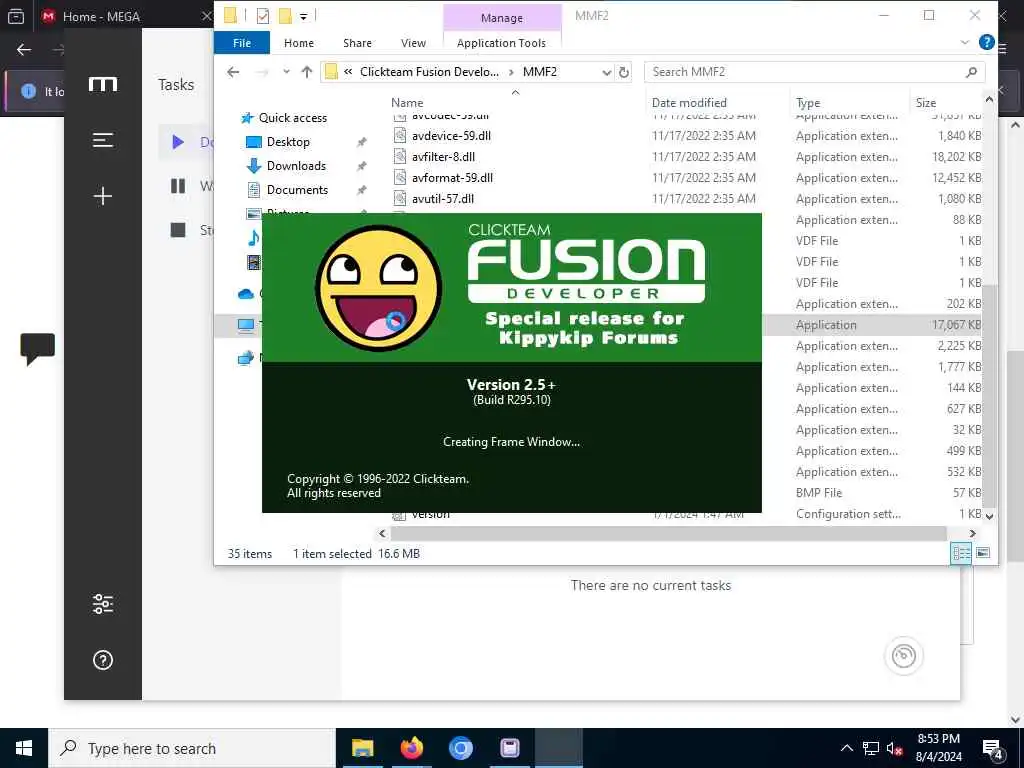Go up one folder level in Explorer
1024x768 pixels.
(306, 72)
